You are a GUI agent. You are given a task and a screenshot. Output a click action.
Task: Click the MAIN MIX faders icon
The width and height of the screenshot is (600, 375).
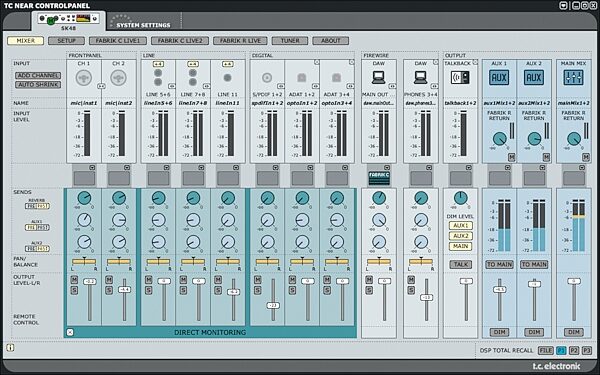573,78
